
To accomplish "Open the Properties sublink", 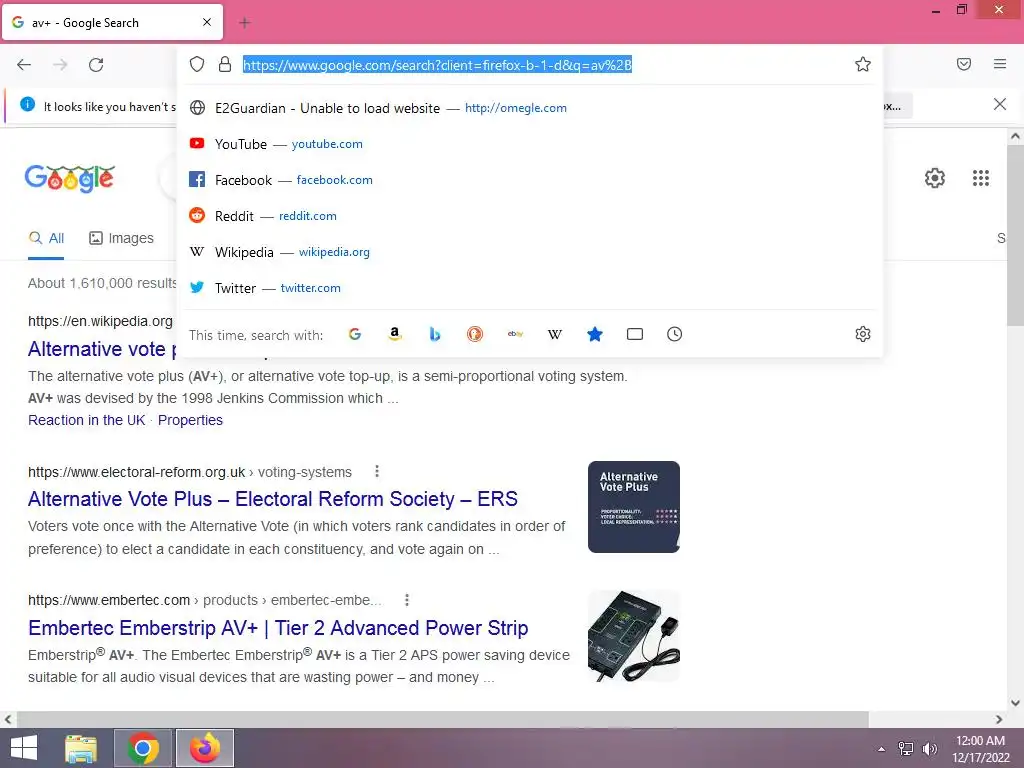I will (x=190, y=420).
